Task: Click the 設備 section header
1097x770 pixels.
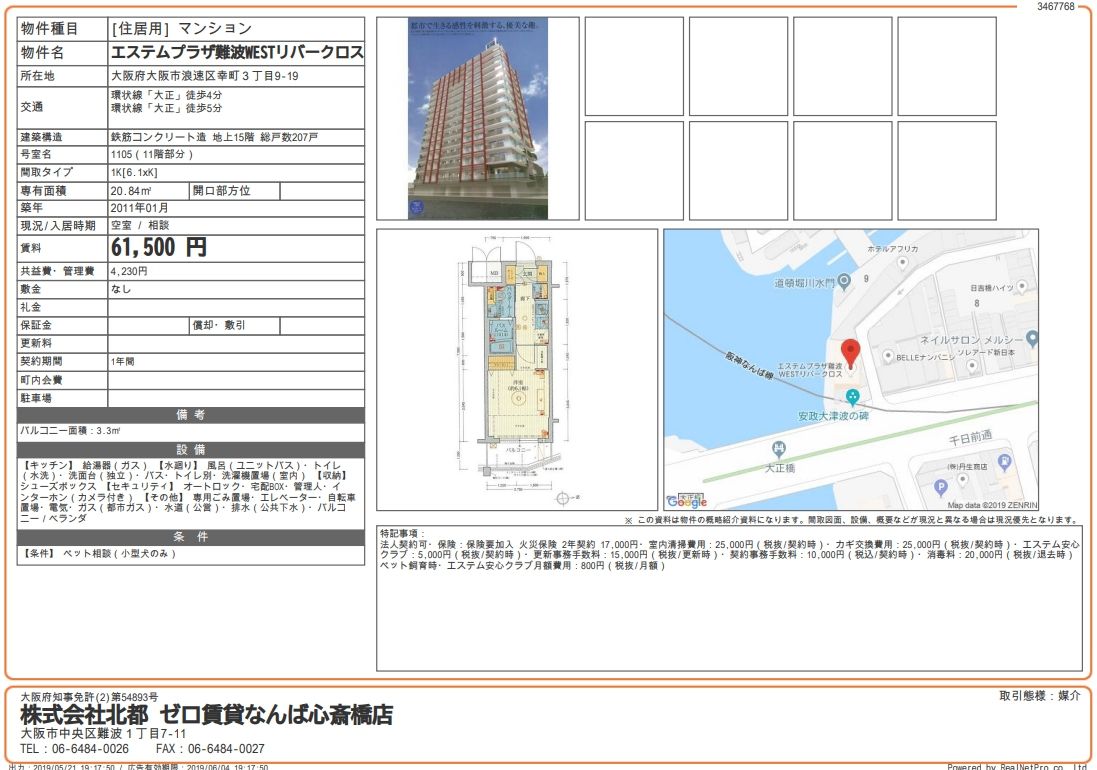Action: click(x=190, y=450)
